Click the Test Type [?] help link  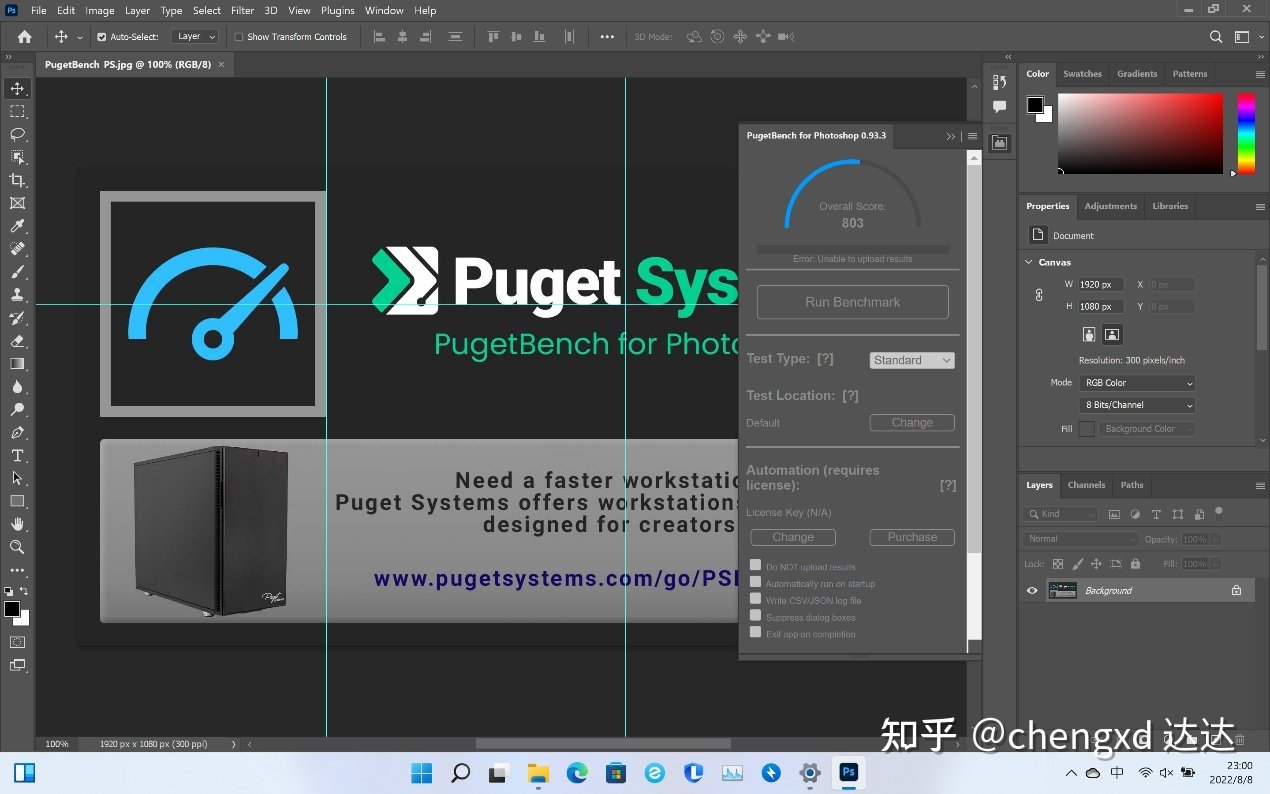pyautogui.click(x=825, y=359)
